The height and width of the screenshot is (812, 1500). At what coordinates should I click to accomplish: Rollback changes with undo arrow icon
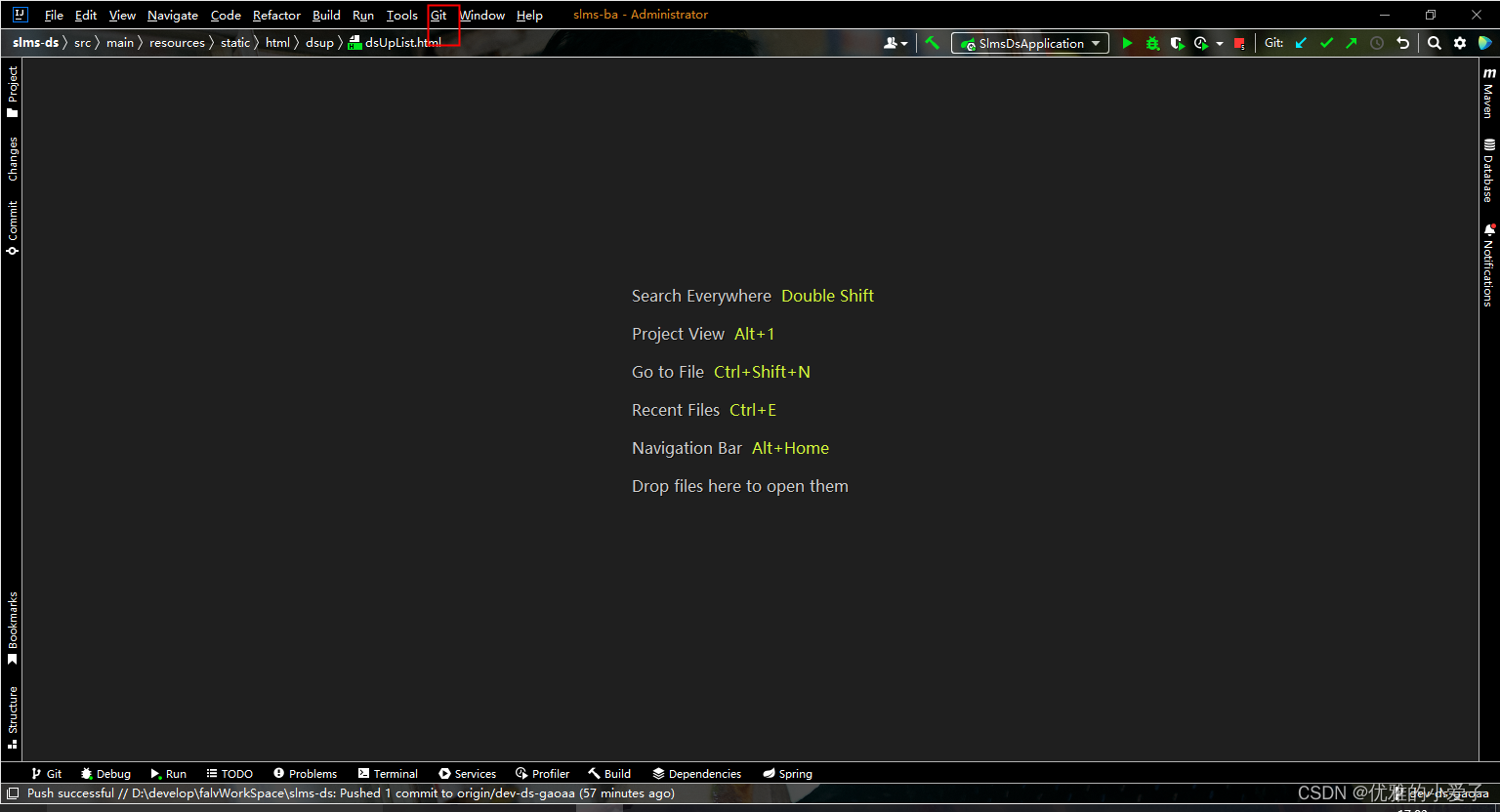(x=1402, y=43)
